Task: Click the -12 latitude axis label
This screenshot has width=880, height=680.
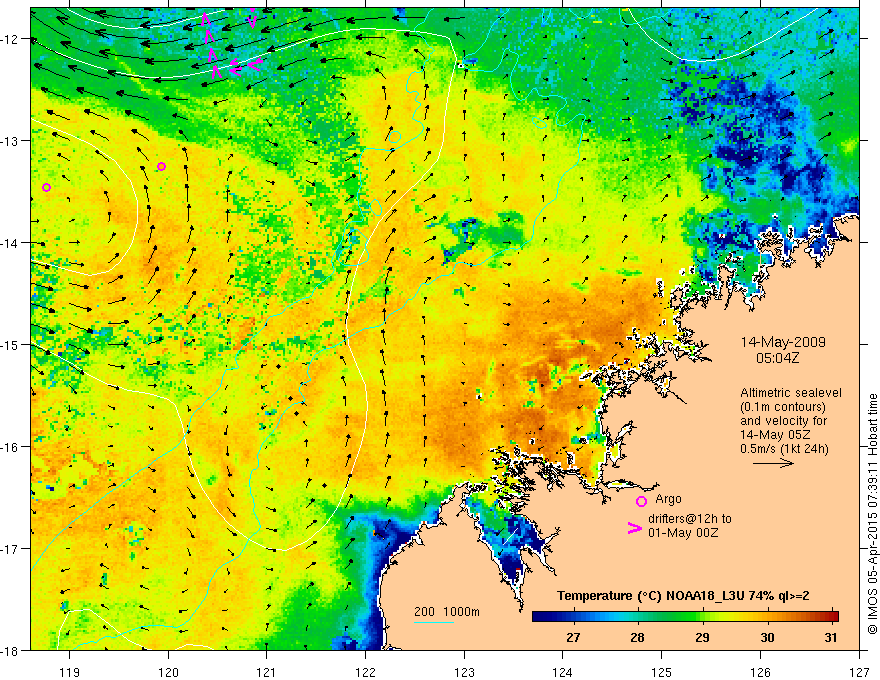Action: pos(11,39)
